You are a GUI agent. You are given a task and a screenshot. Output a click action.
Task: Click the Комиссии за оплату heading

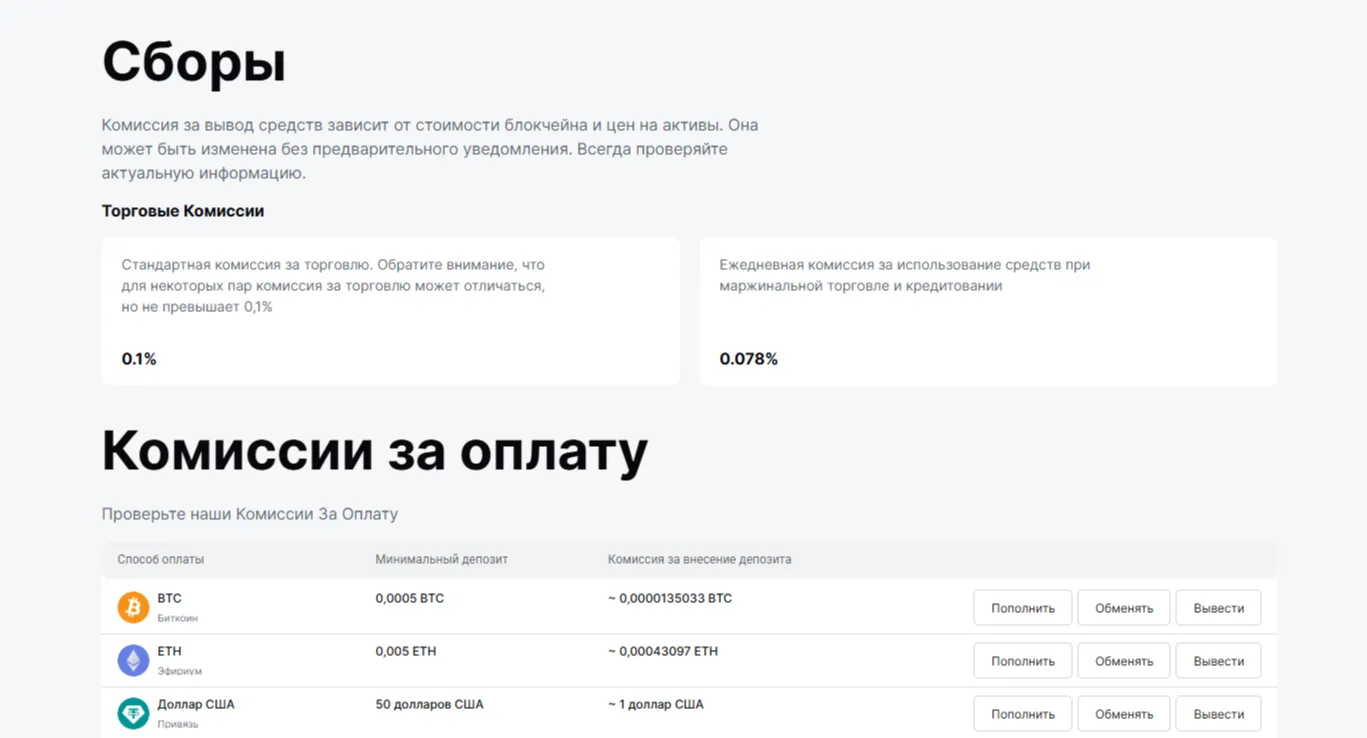[374, 452]
